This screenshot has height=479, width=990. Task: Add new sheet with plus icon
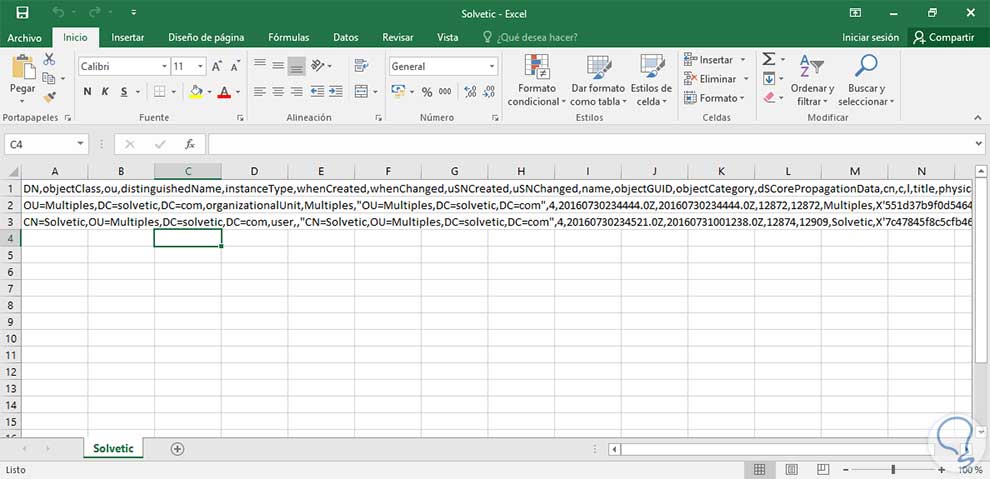click(x=177, y=449)
